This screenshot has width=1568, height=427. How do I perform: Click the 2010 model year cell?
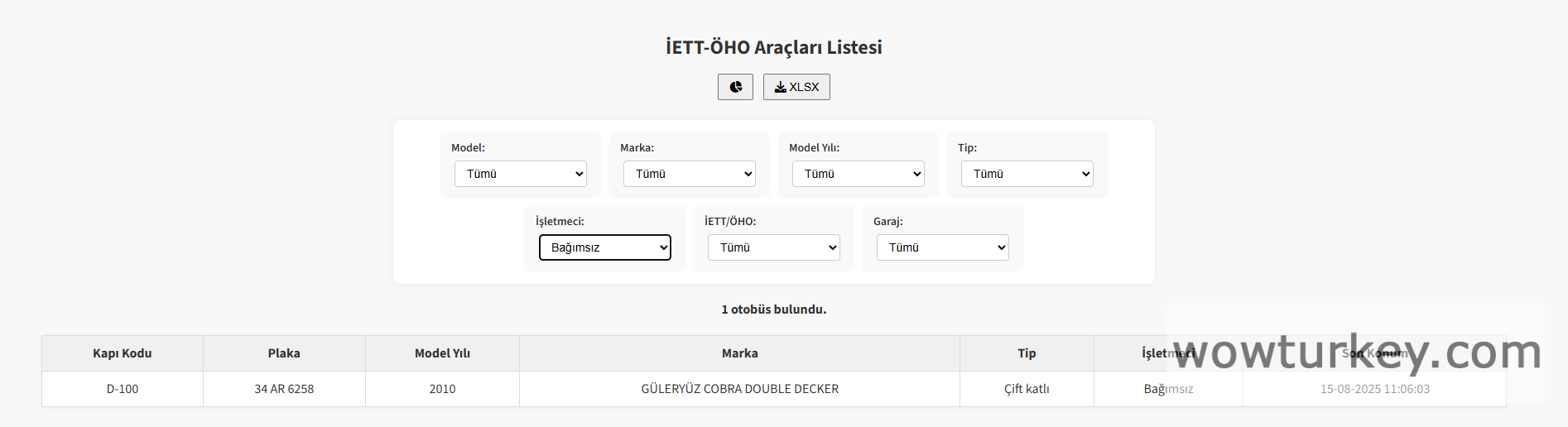point(442,389)
